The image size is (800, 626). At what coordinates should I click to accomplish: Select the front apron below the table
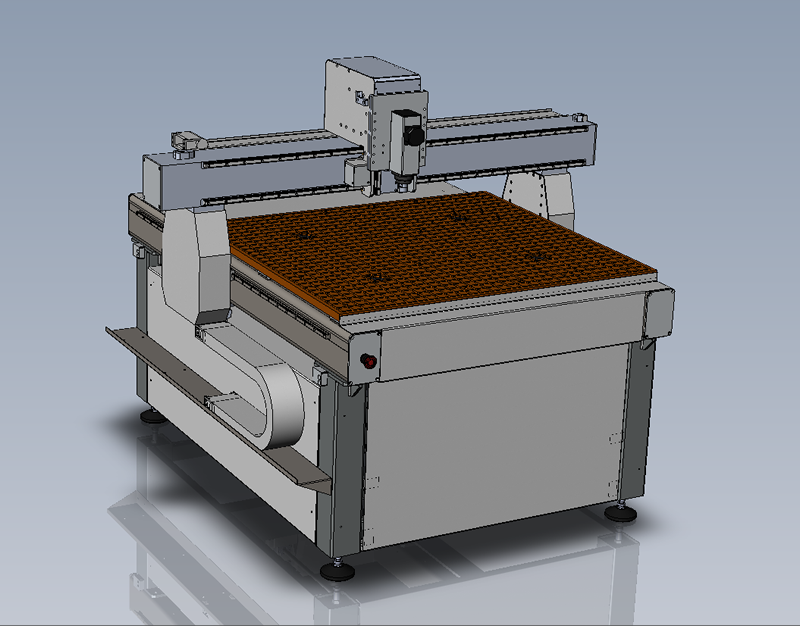(500, 347)
